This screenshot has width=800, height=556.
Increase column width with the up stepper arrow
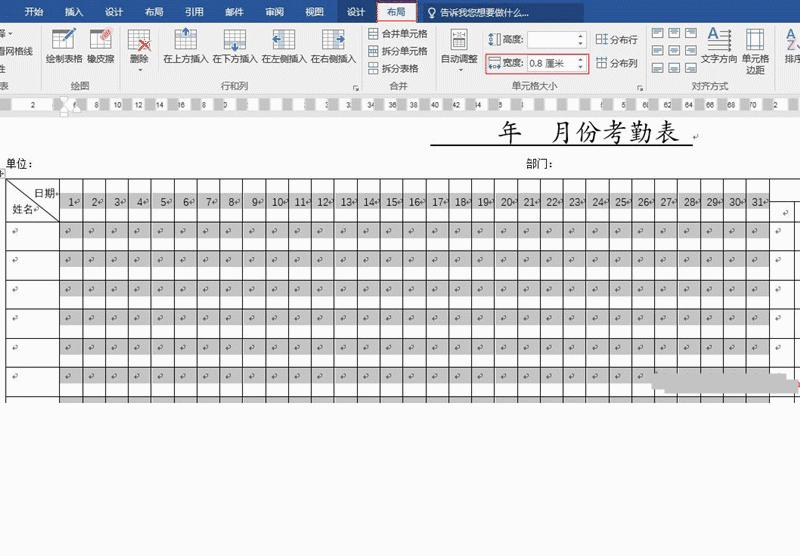coord(581,60)
